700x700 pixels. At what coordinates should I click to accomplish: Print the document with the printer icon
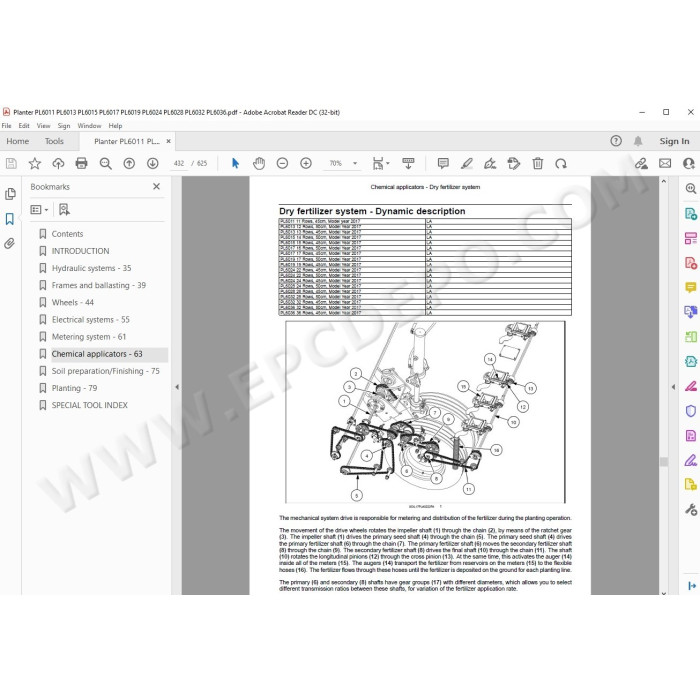(81, 163)
